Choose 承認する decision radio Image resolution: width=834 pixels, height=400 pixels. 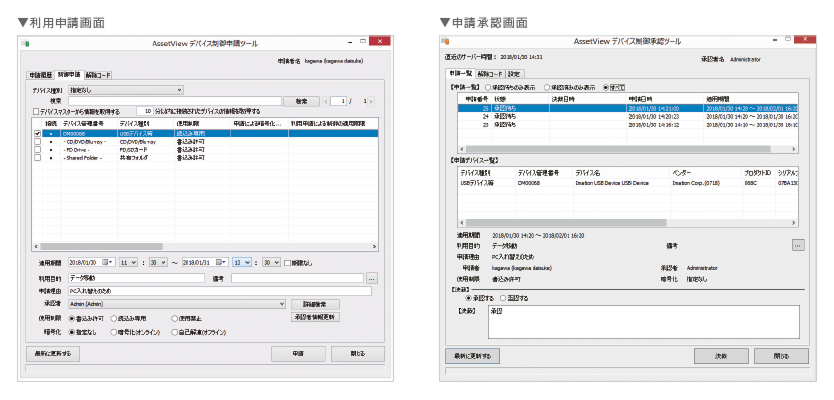(469, 298)
